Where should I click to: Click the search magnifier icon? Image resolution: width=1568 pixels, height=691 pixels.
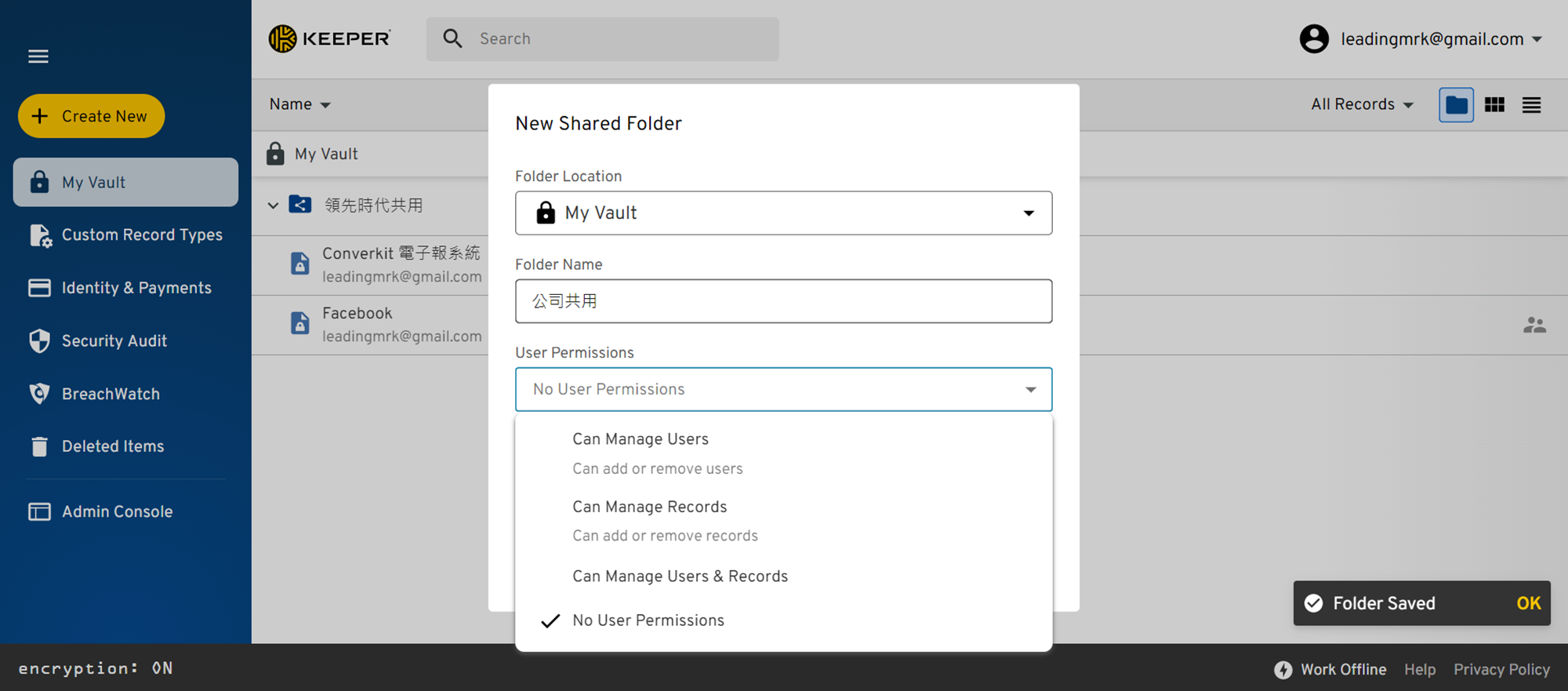pyautogui.click(x=452, y=38)
